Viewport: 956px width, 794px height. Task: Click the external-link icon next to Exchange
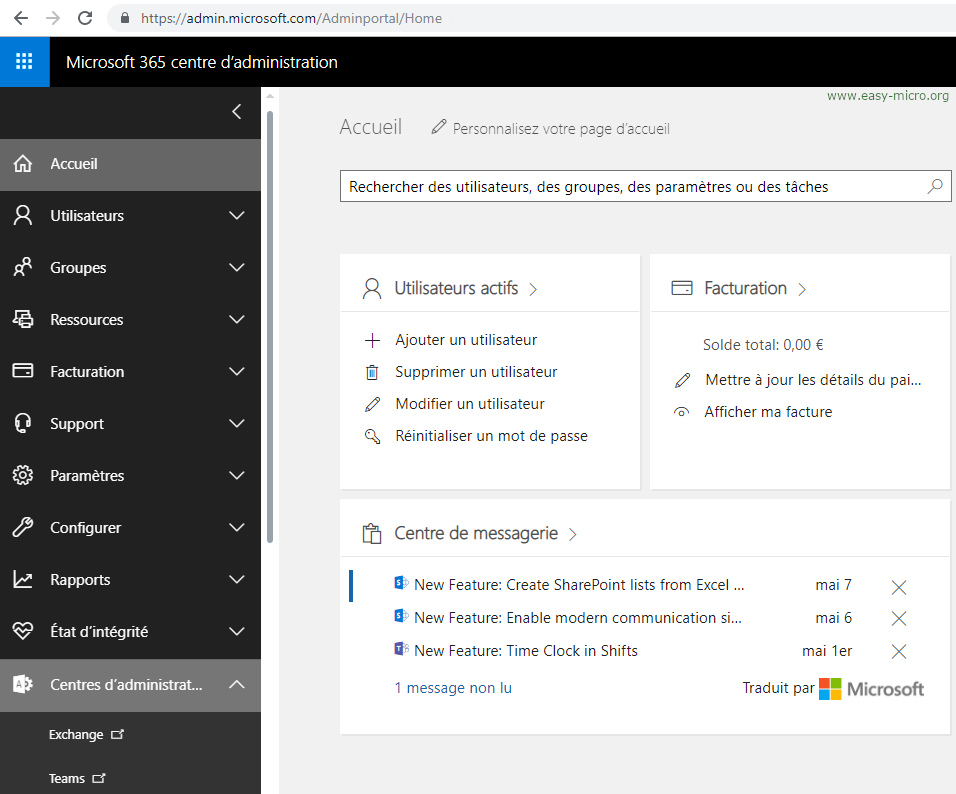118,734
